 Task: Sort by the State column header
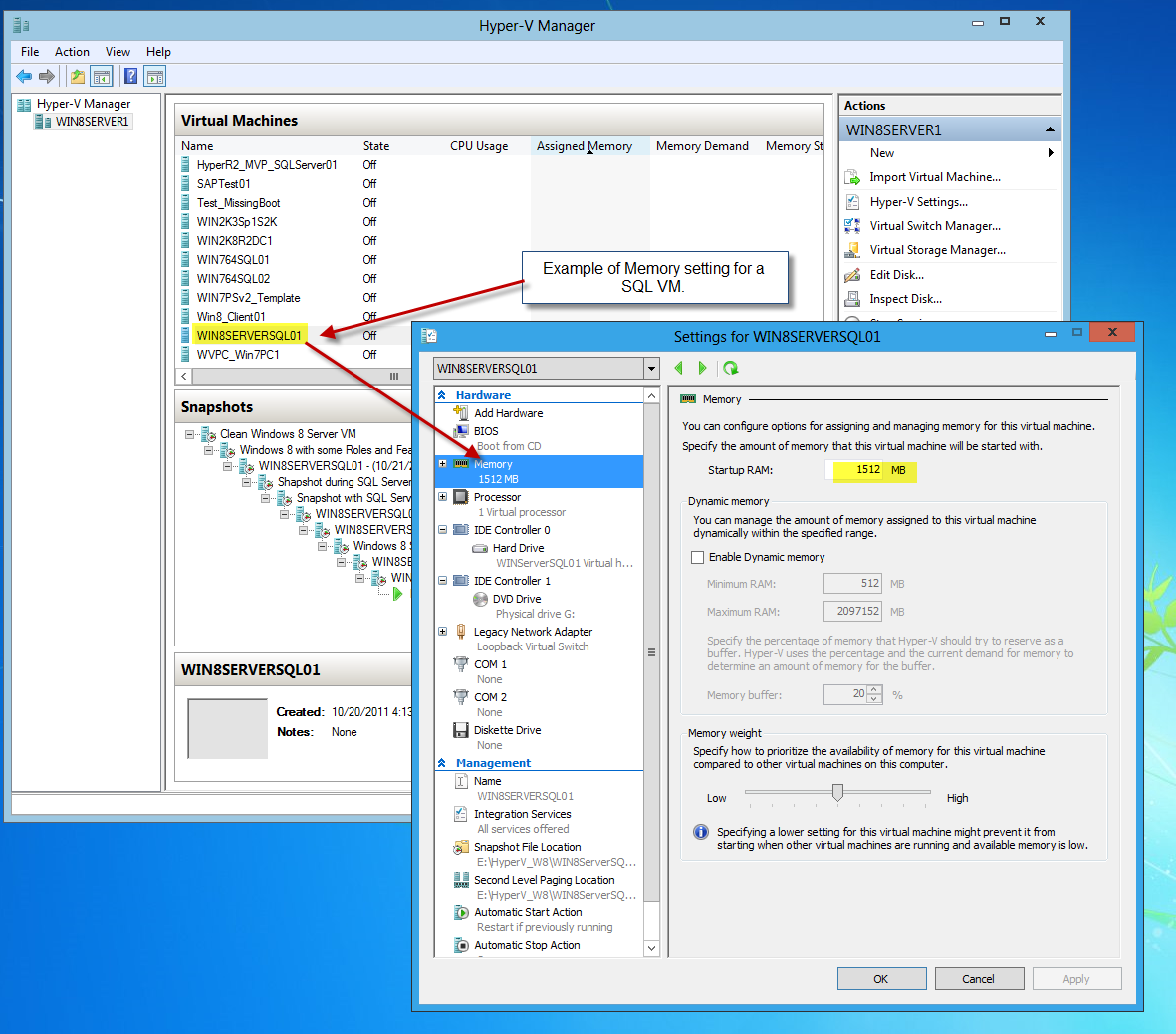[x=376, y=146]
